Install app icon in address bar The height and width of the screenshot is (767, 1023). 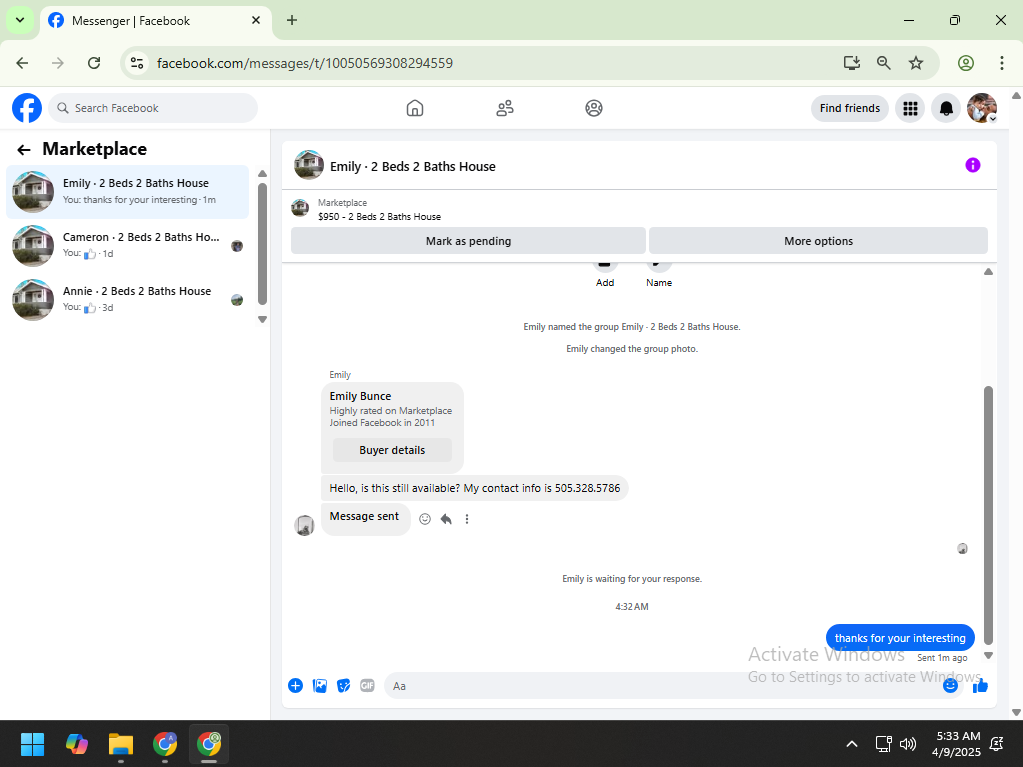click(x=851, y=63)
